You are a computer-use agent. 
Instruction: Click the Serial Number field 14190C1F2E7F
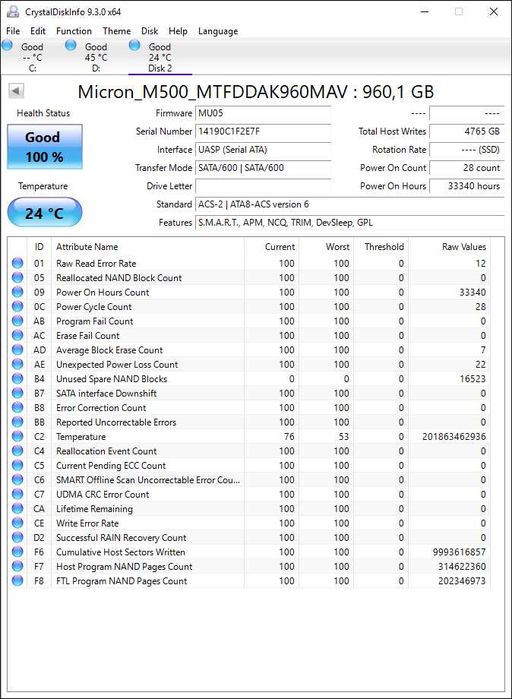coord(263,132)
